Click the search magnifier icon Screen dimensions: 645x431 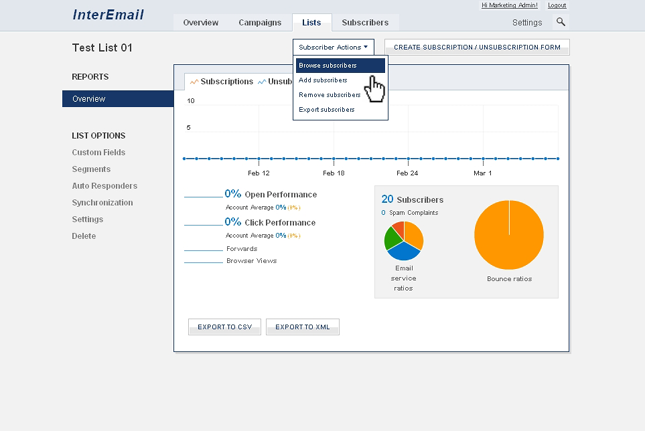point(561,22)
